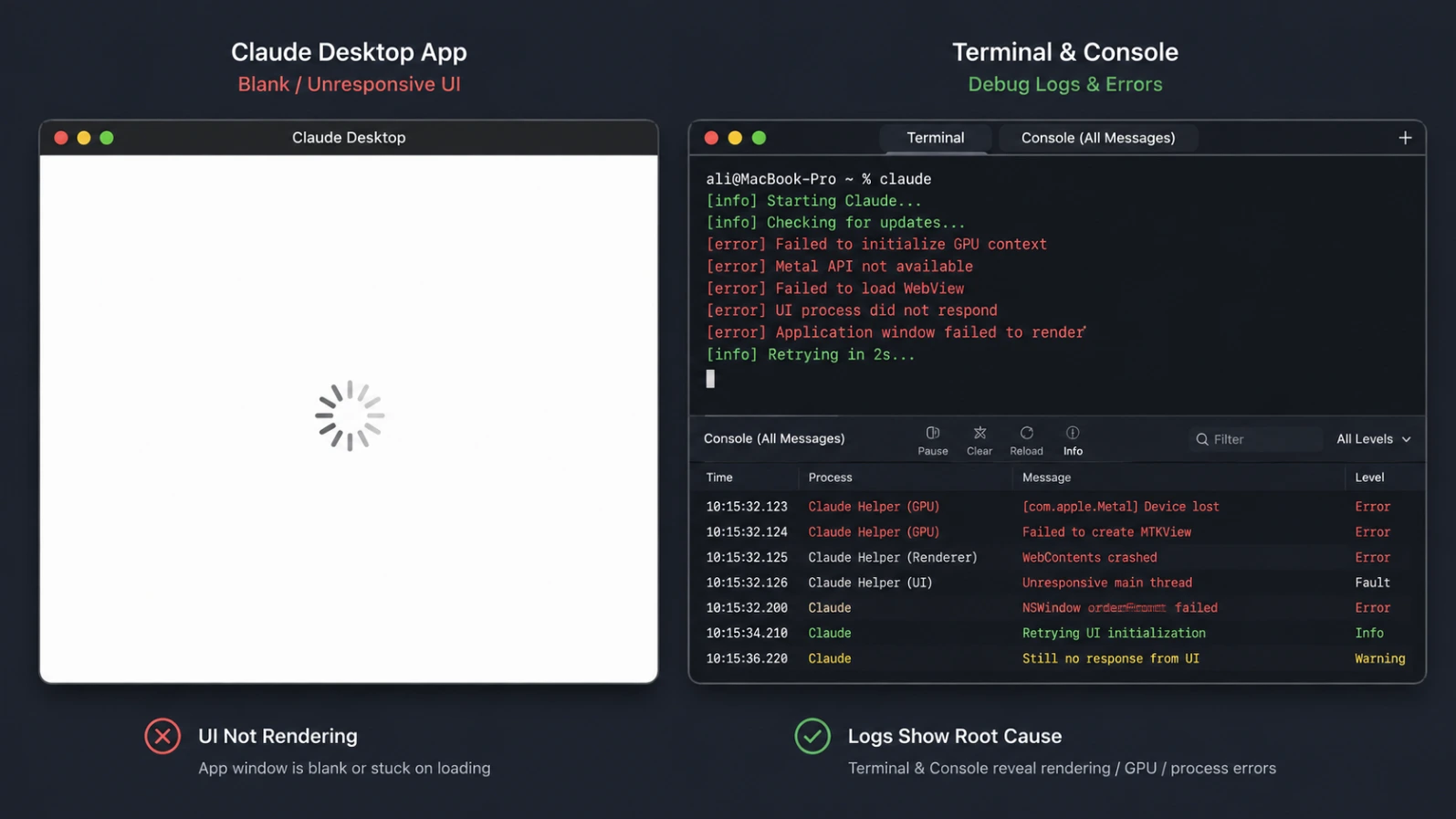Screen dimensions: 1456x819
Task: Select 'Unresponsive main thread' message
Action: point(1106,583)
